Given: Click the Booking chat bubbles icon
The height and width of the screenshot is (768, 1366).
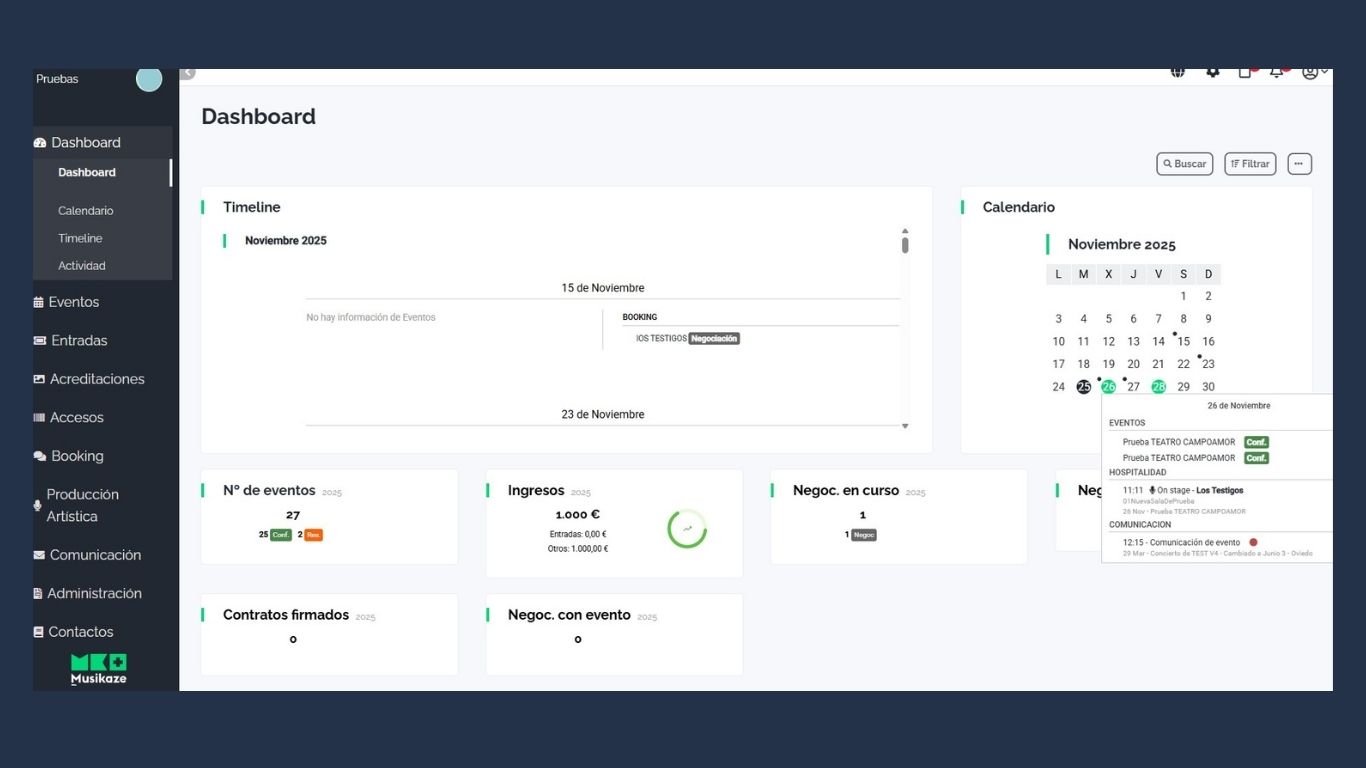Looking at the screenshot, I should coord(40,456).
